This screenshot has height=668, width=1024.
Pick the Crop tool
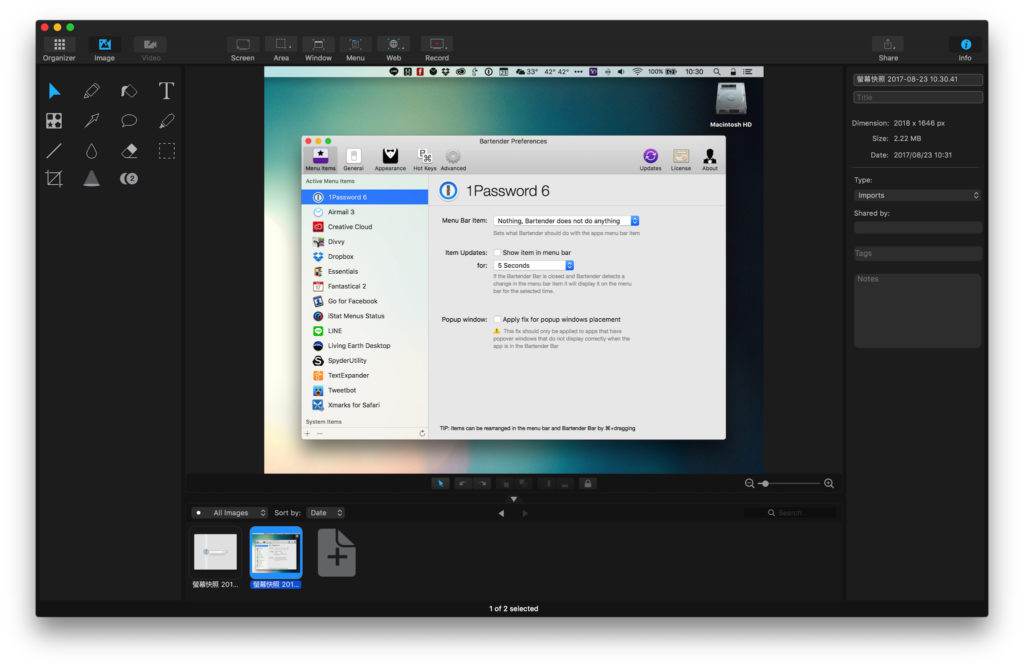(54, 179)
